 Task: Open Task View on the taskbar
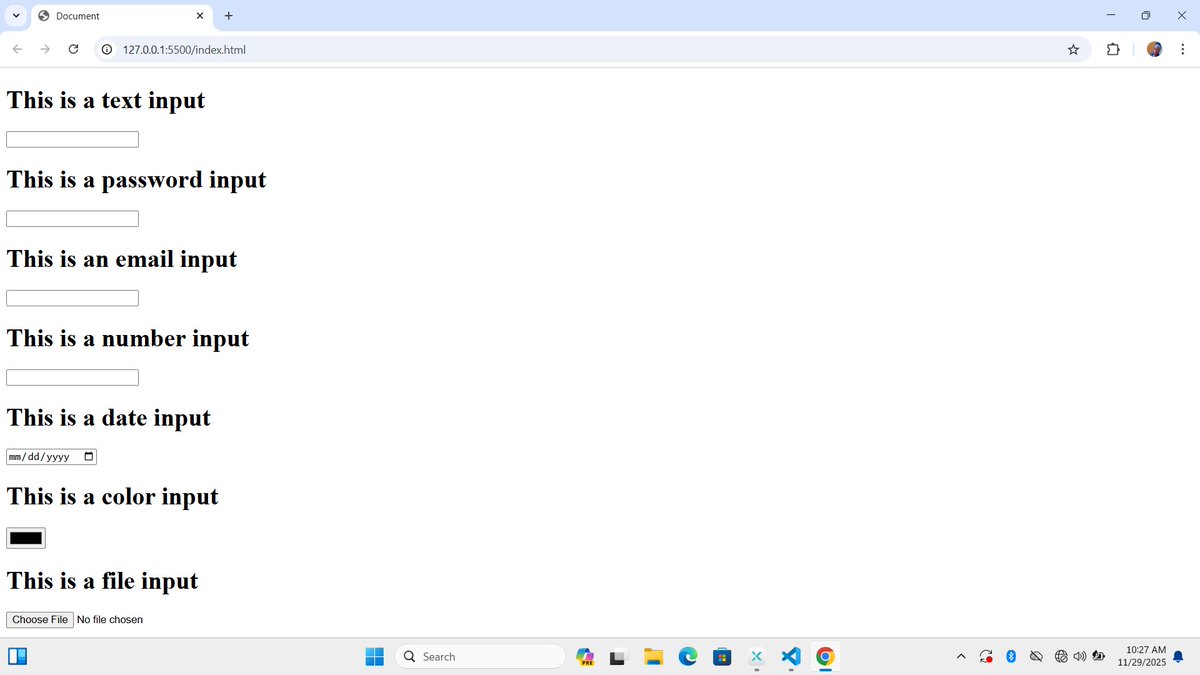[618, 657]
